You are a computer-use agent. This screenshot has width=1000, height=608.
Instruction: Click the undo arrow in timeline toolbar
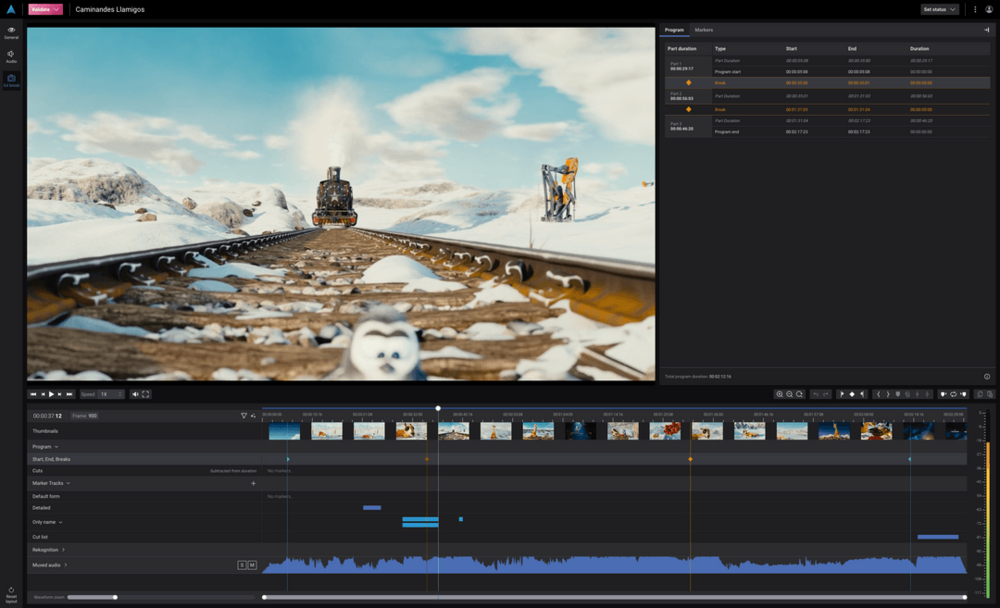click(815, 394)
